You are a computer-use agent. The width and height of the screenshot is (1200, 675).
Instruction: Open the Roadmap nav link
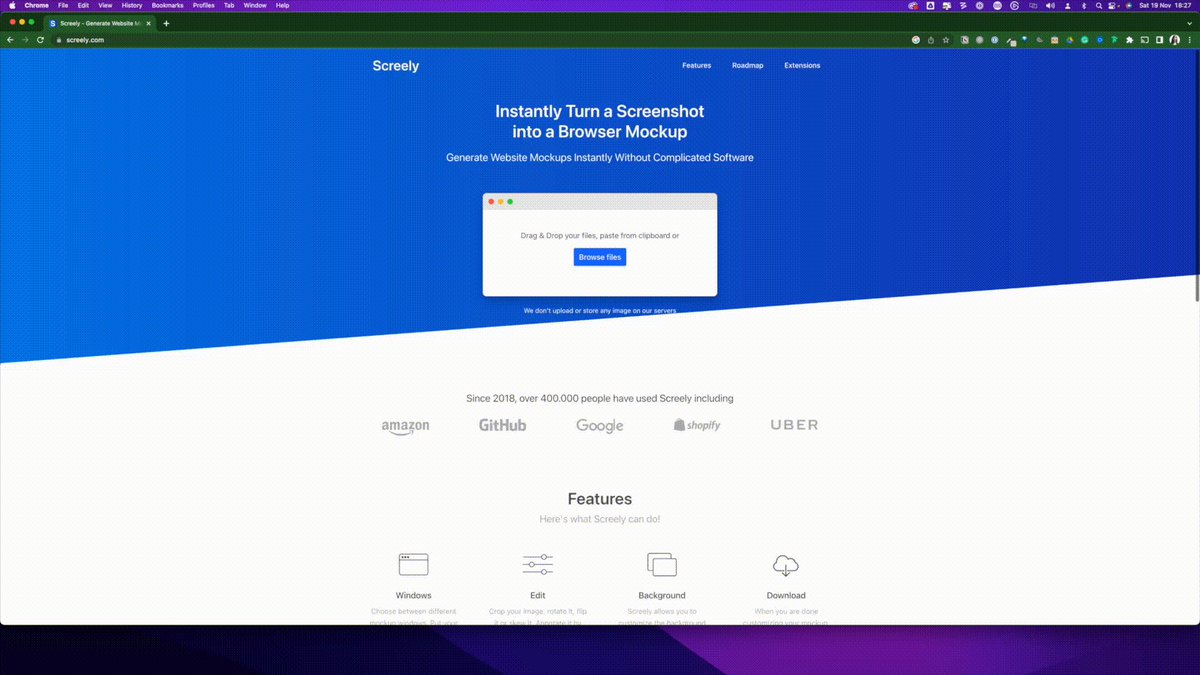[747, 66]
